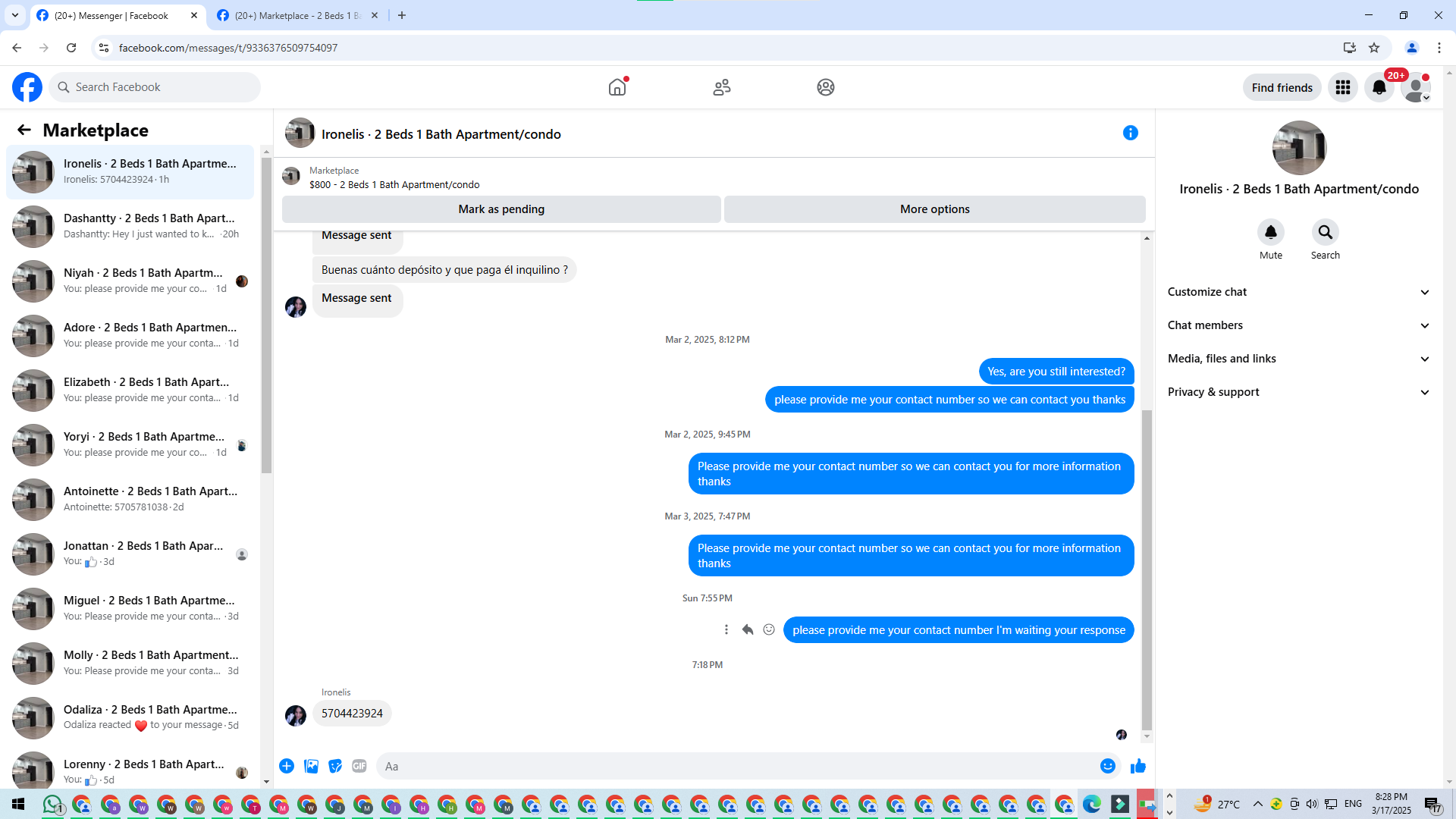Image resolution: width=1456 pixels, height=819 pixels.
Task: Attach a photo or file icon
Action: pyautogui.click(x=311, y=766)
